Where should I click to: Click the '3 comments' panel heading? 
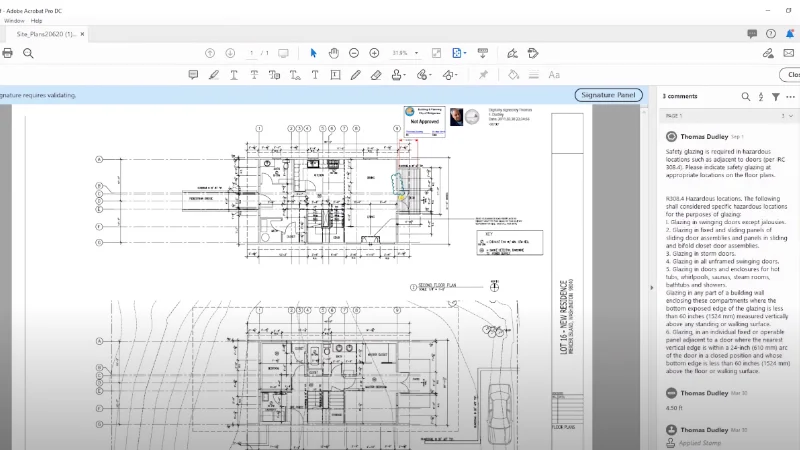tap(680, 96)
